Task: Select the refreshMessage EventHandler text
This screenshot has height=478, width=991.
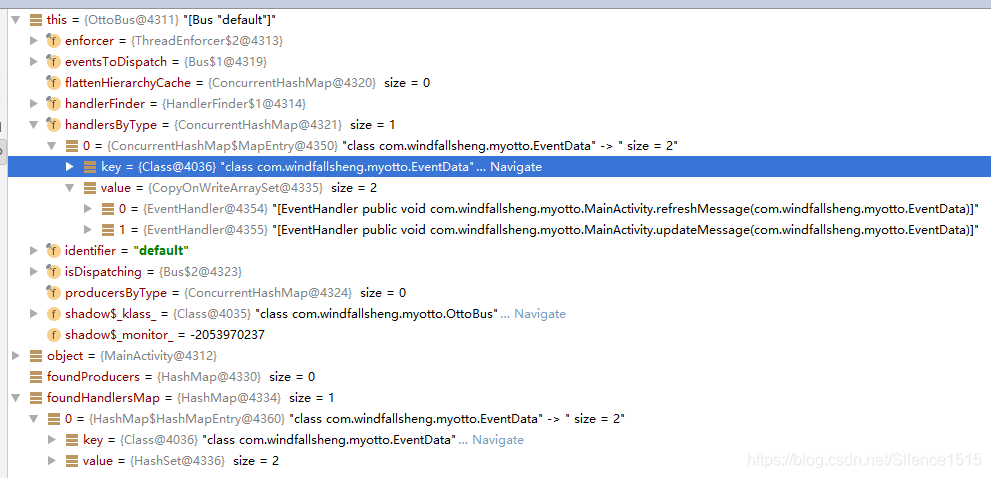Action: (x=626, y=209)
